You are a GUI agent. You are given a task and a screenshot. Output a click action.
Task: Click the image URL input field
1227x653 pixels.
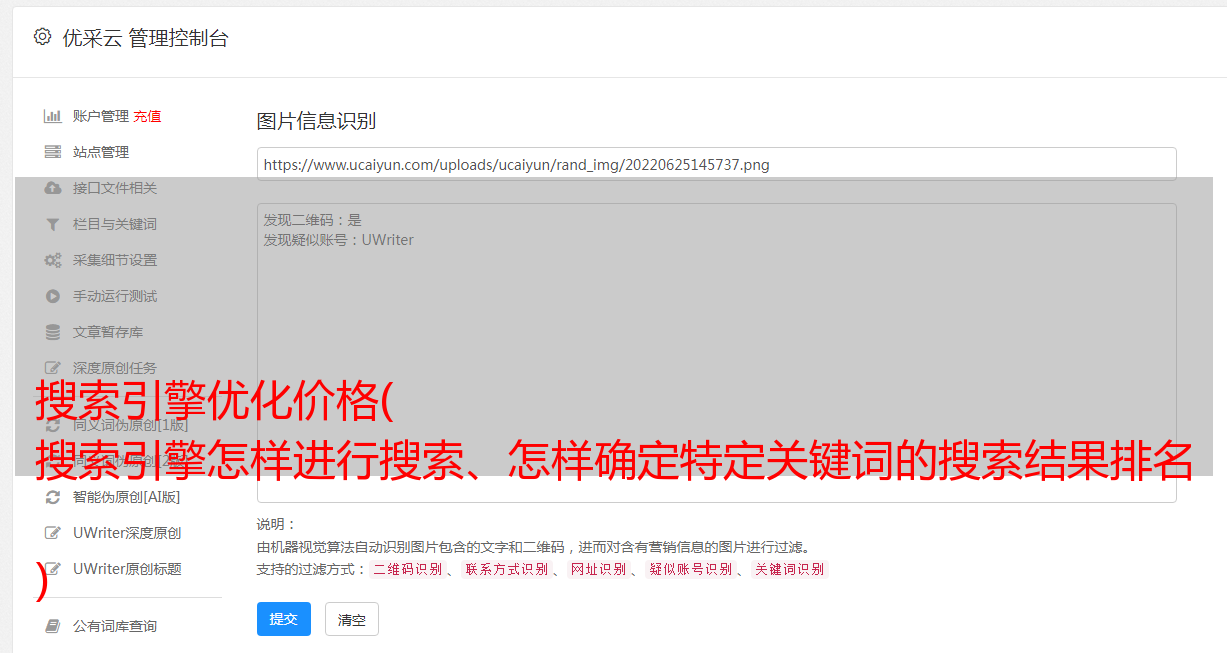pos(716,164)
